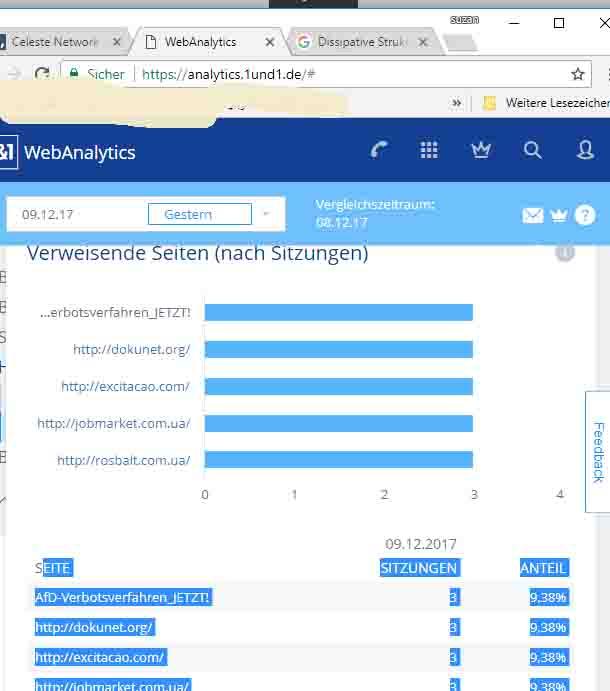Click chart label http://dokunet.org/

[x=132, y=349]
